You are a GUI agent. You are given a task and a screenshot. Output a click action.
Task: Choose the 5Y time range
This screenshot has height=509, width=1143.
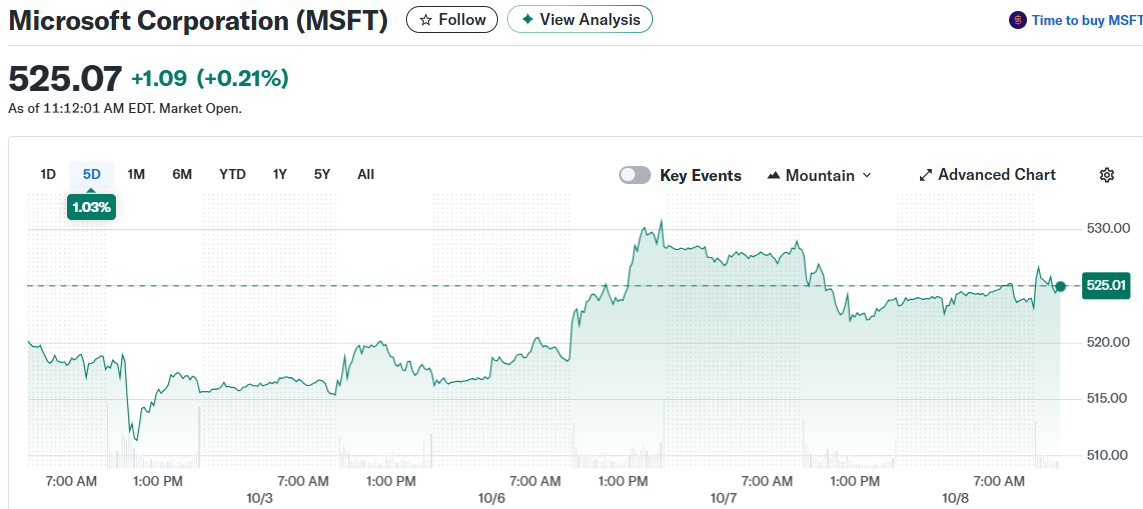tap(322, 174)
